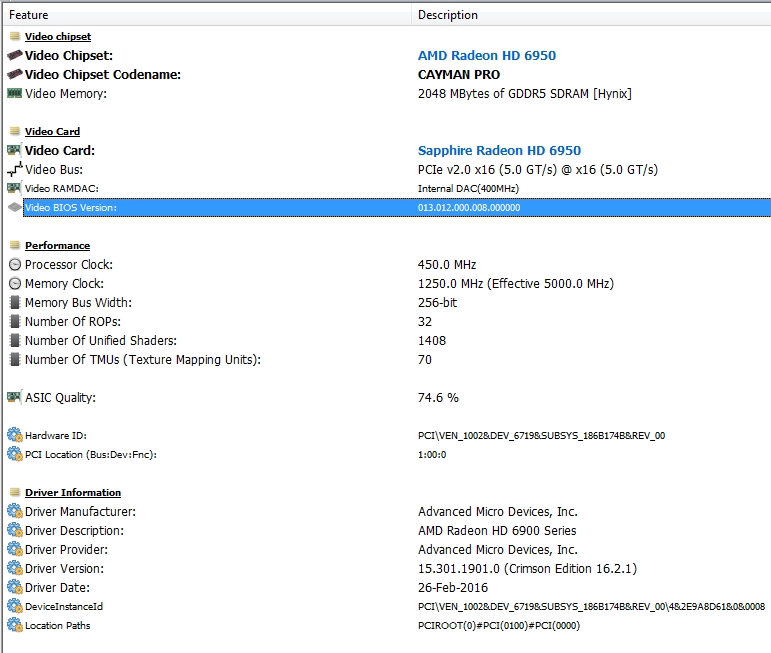Click the Video Chipset row chip icon
The height and width of the screenshot is (653, 771).
tap(15, 55)
